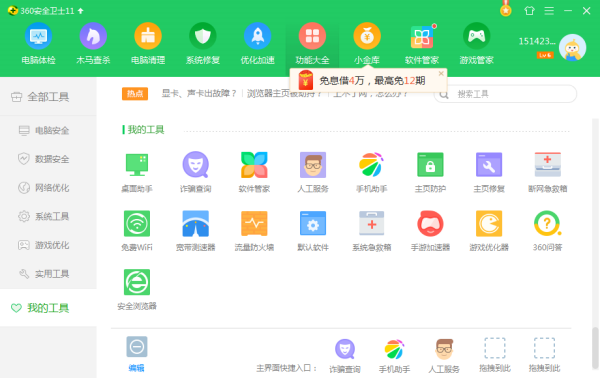Image resolution: width=600 pixels, height=378 pixels.
Task: Click the vertical scrollbar thumb
Action: click(595, 348)
